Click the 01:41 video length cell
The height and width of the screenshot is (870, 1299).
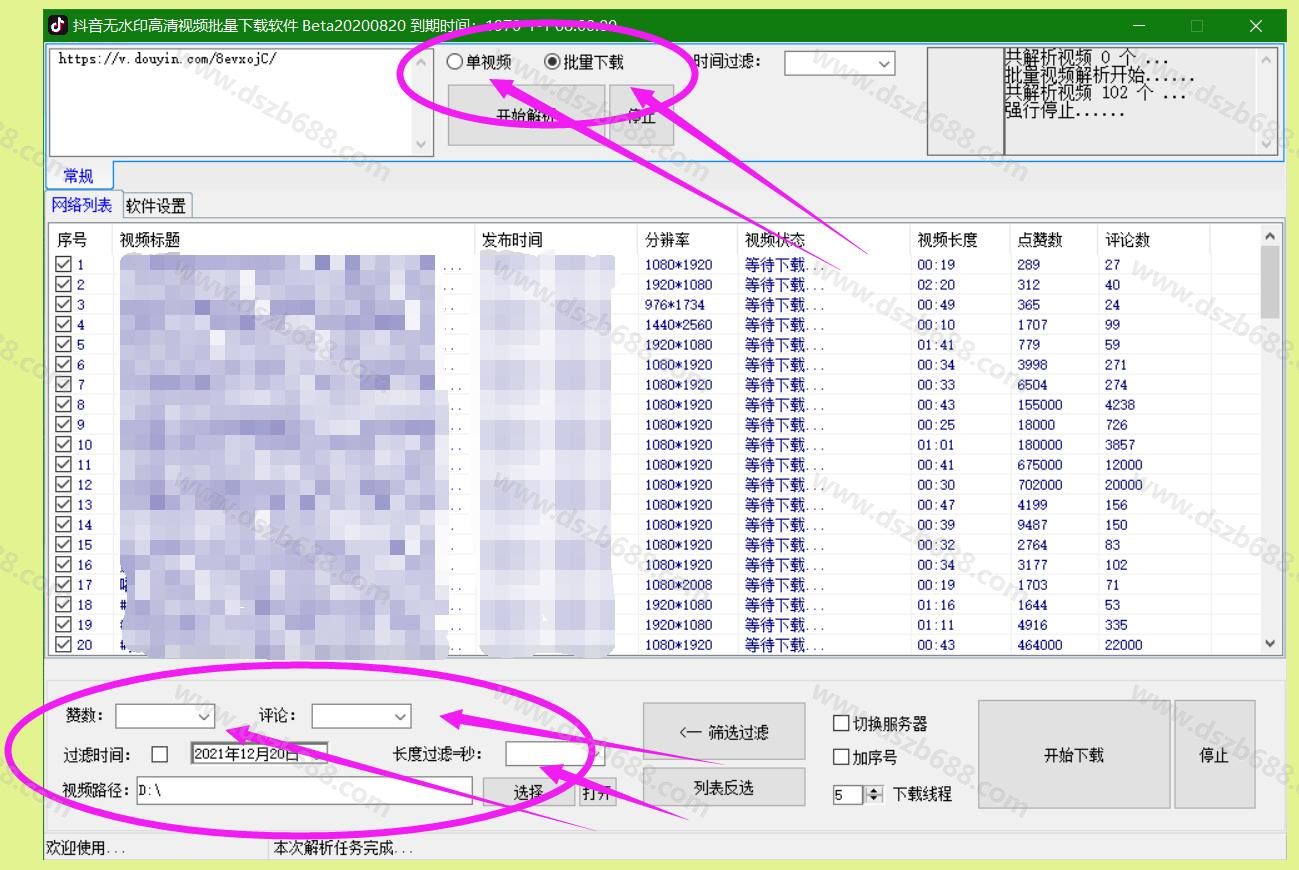936,345
